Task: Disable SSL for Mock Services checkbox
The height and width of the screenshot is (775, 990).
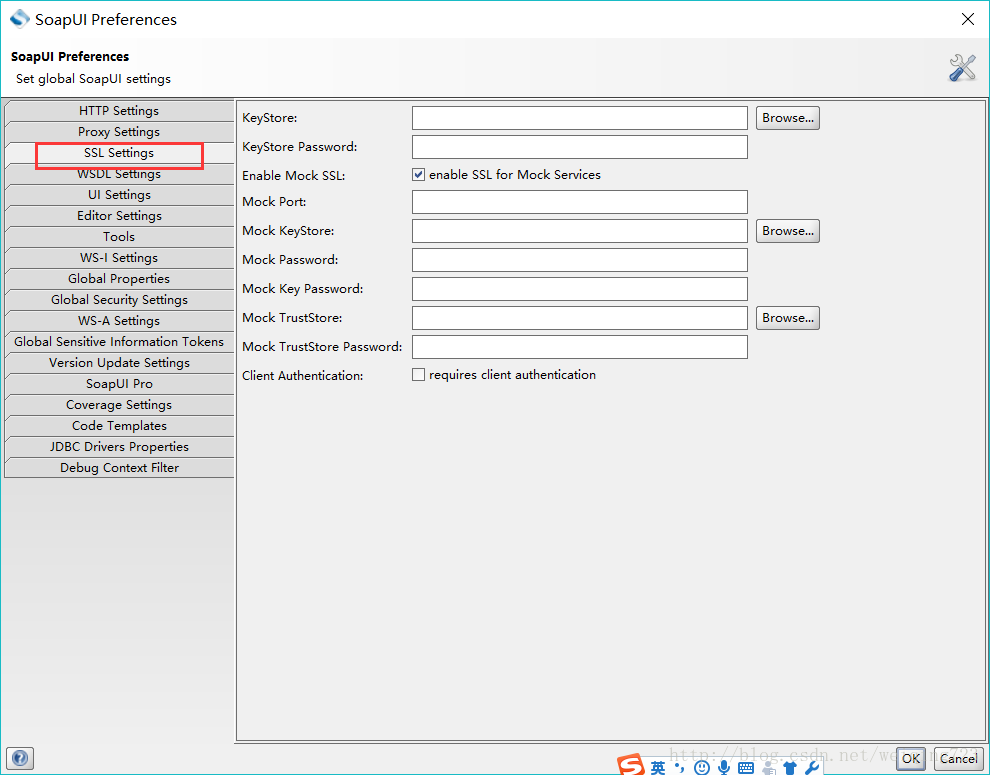Action: [418, 174]
